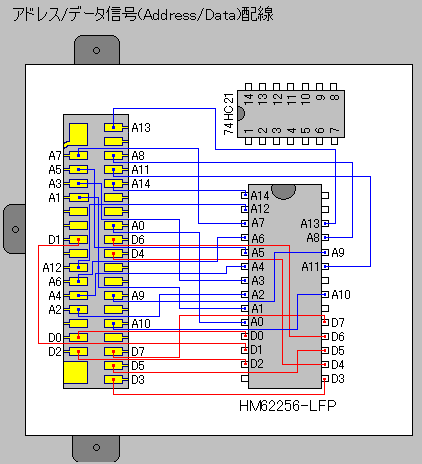Click the D0 pin on the RAM chip

click(245, 336)
